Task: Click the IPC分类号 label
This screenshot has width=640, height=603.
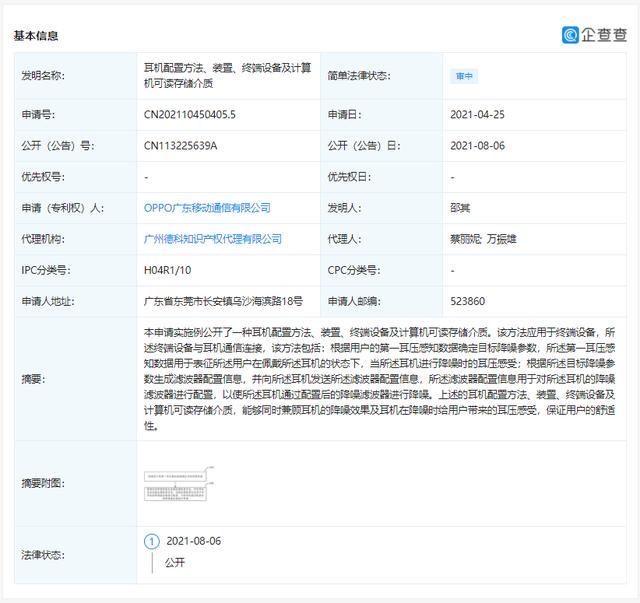Action: click(x=46, y=270)
